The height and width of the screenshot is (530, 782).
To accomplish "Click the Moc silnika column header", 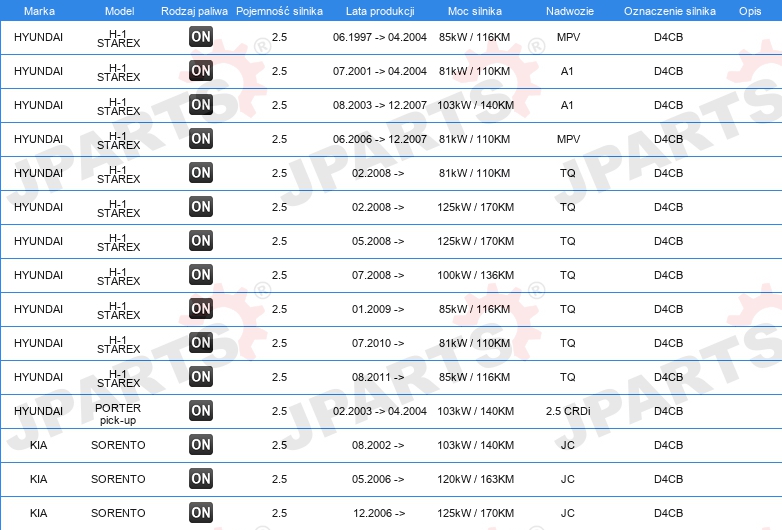I will (474, 10).
